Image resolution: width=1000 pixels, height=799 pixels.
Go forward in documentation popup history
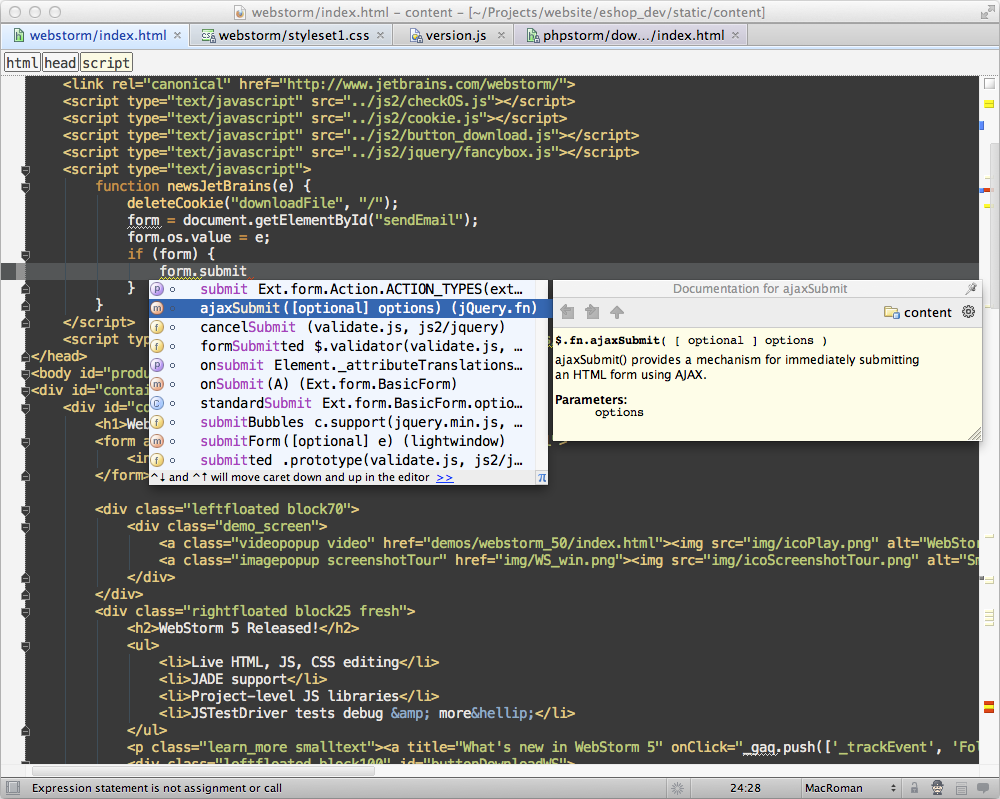[x=592, y=312]
